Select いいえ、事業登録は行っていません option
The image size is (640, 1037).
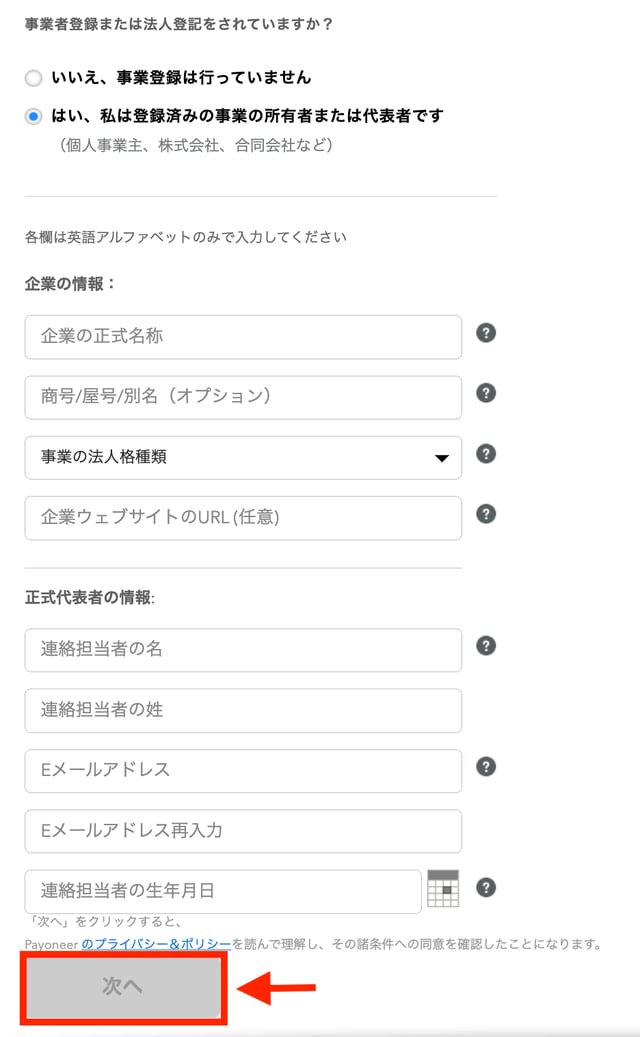point(33,77)
